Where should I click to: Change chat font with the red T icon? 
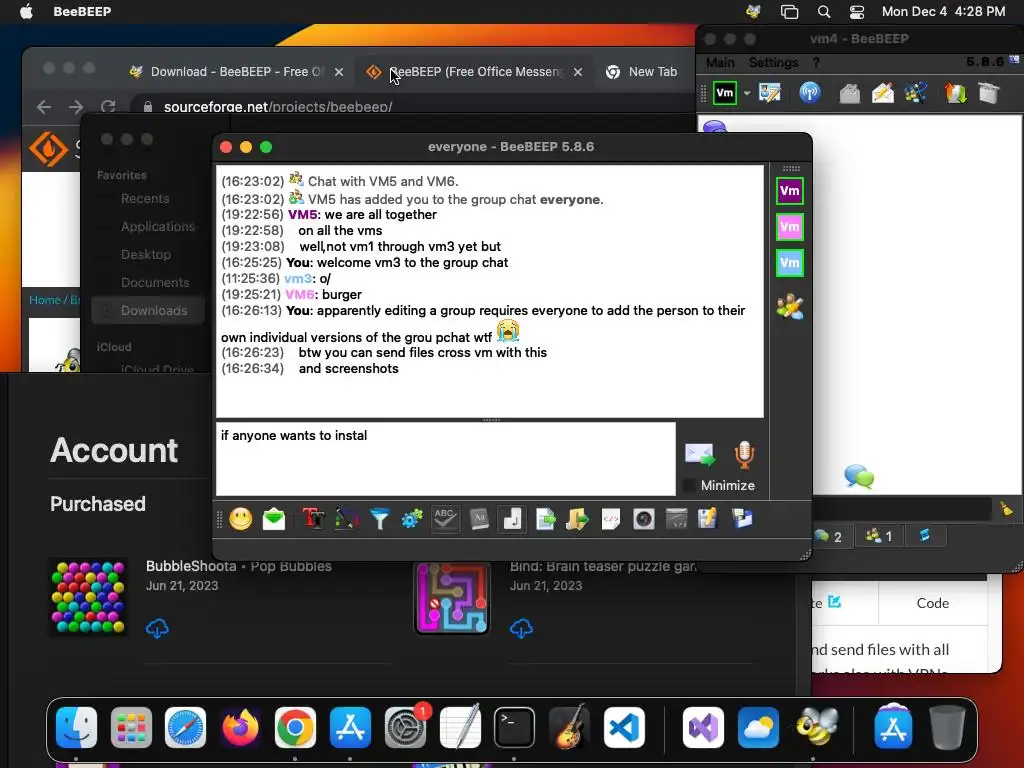(313, 519)
